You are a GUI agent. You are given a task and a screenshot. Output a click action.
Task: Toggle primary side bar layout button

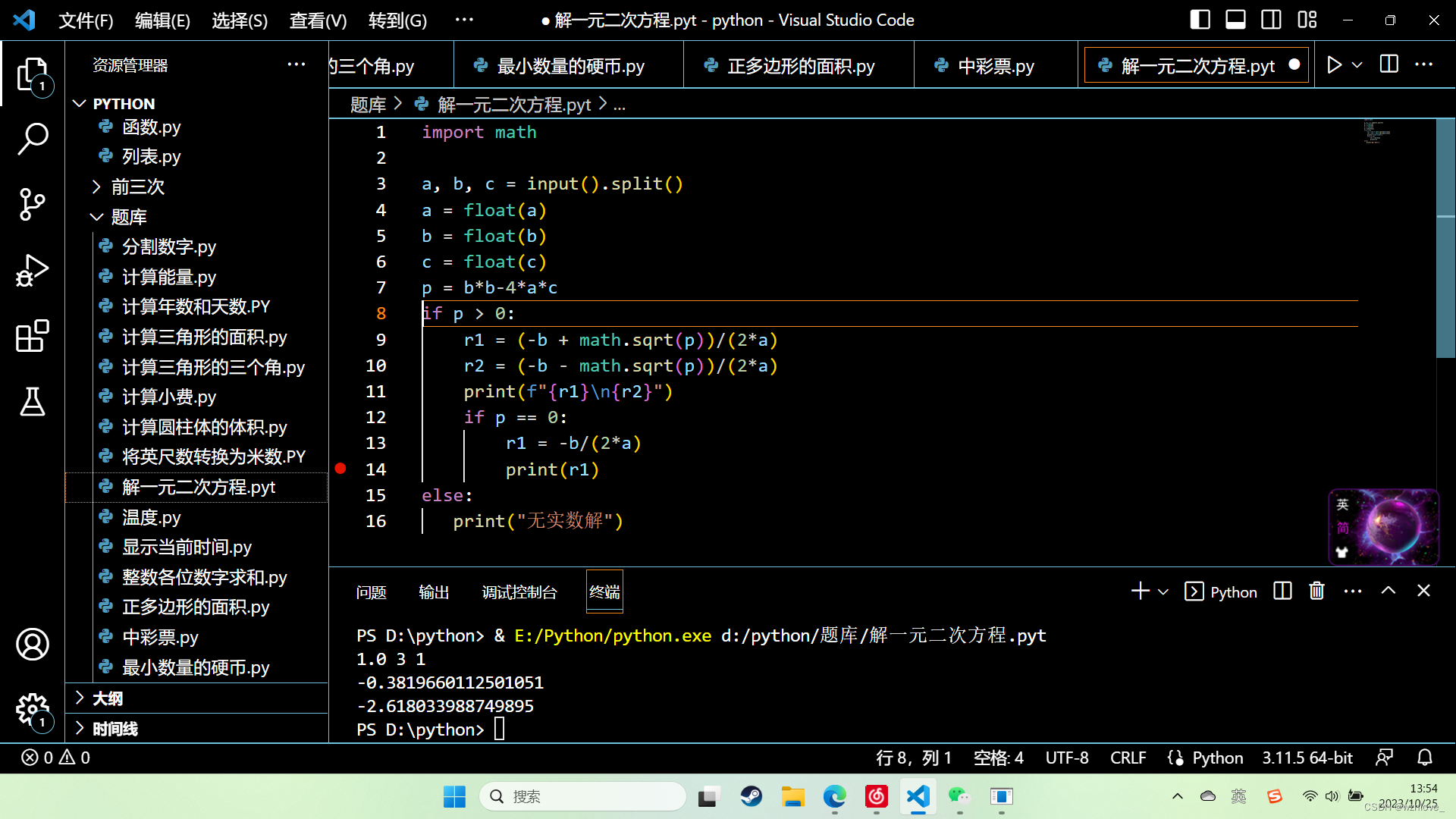coord(1200,20)
